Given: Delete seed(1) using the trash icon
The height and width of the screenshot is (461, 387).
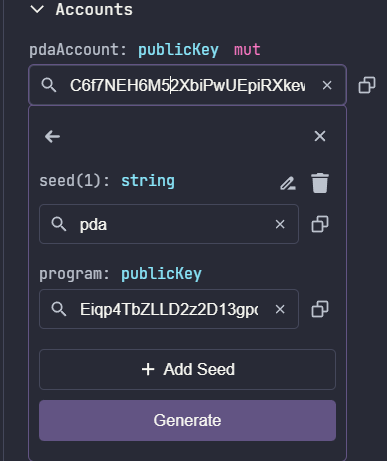Looking at the screenshot, I should click(320, 183).
